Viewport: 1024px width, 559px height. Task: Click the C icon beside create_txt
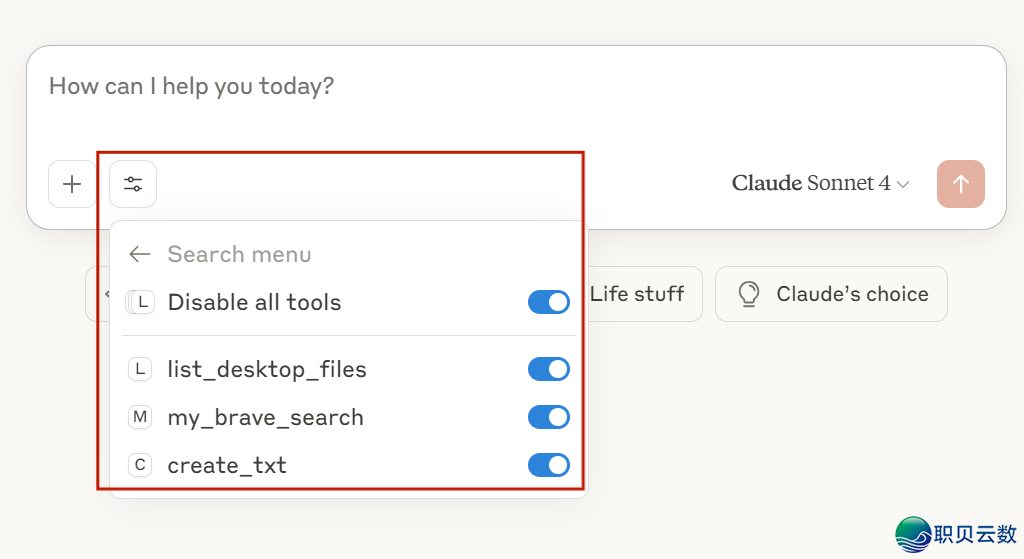tap(140, 465)
